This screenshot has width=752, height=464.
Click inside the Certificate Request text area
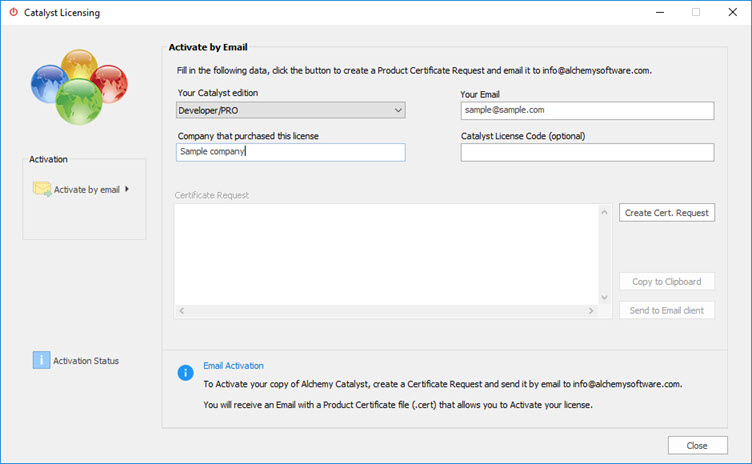[x=385, y=254]
